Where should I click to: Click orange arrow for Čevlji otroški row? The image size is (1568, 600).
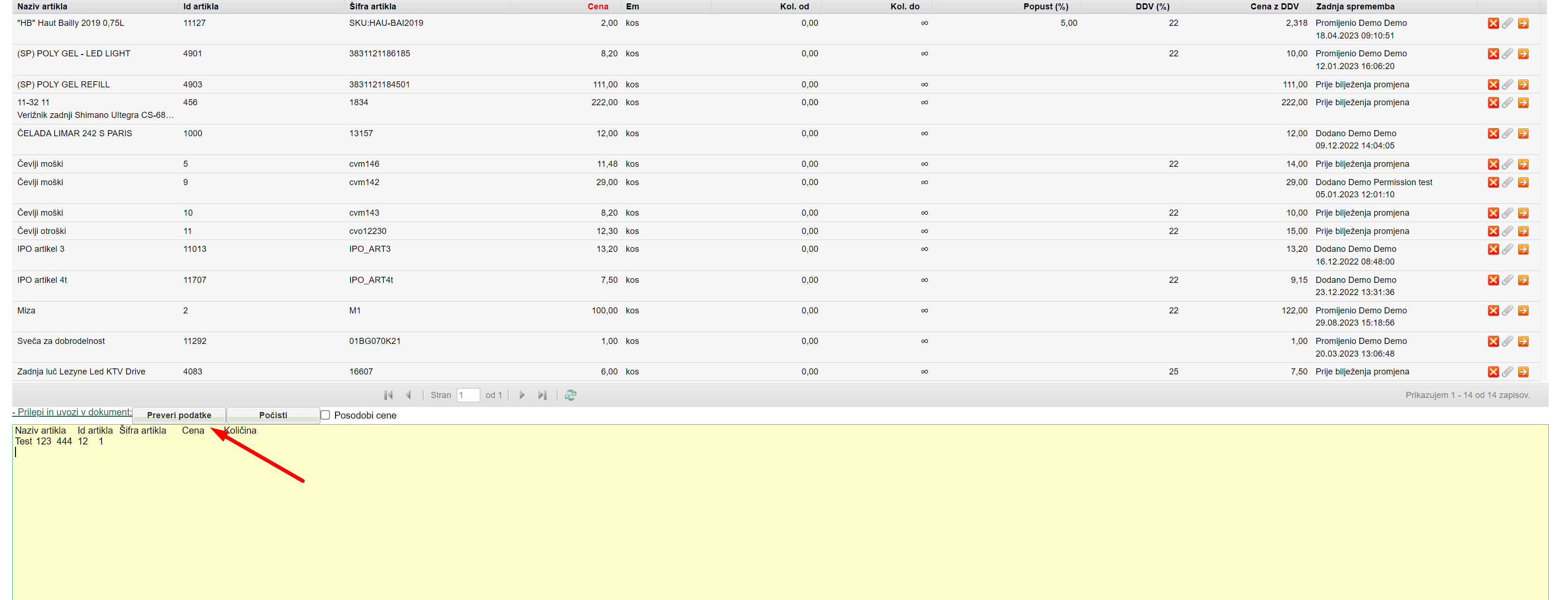coord(1523,231)
